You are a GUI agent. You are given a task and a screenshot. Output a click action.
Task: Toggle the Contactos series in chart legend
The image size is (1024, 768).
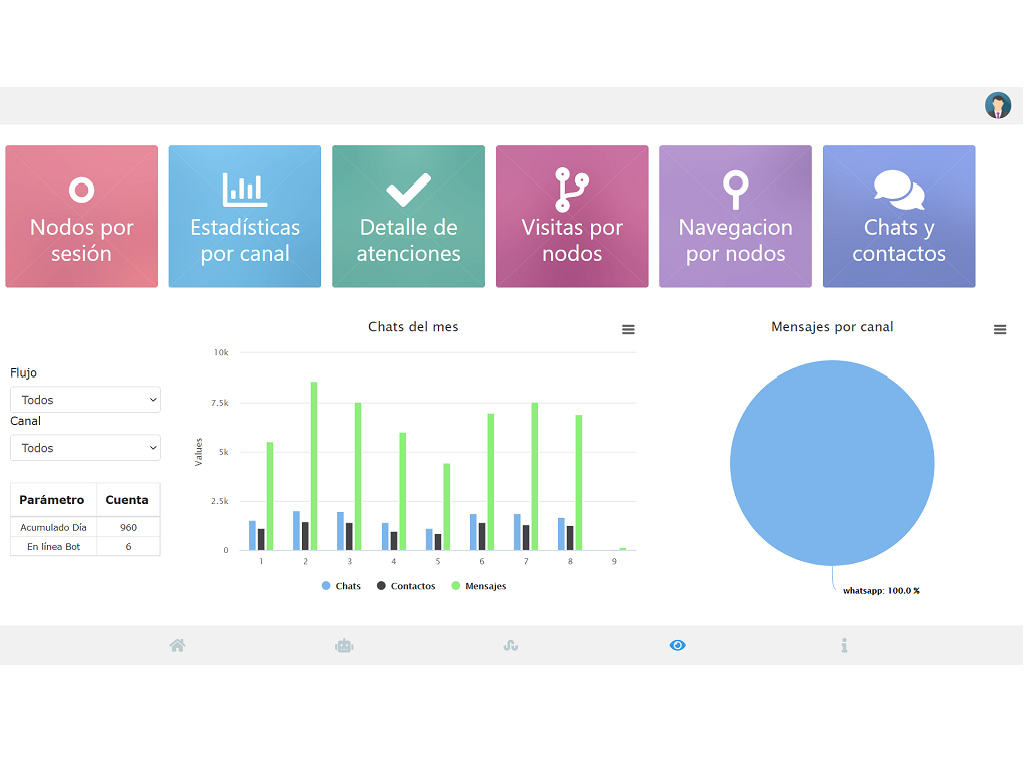point(406,586)
